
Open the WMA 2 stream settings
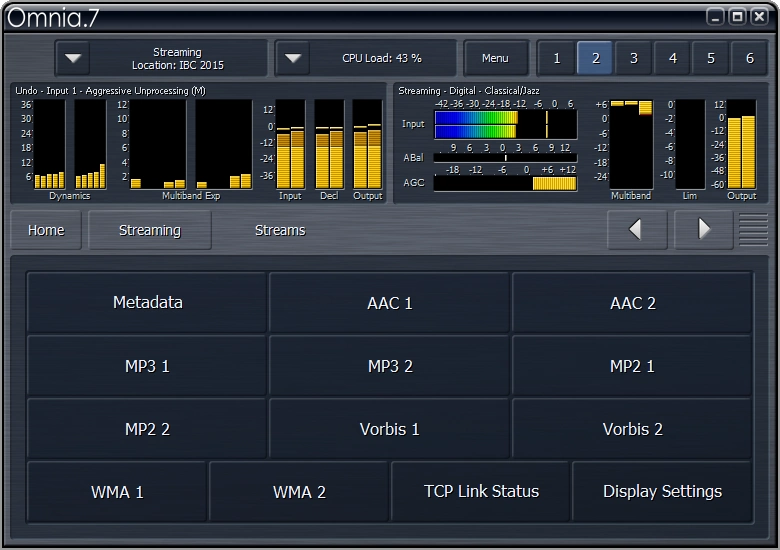299,491
